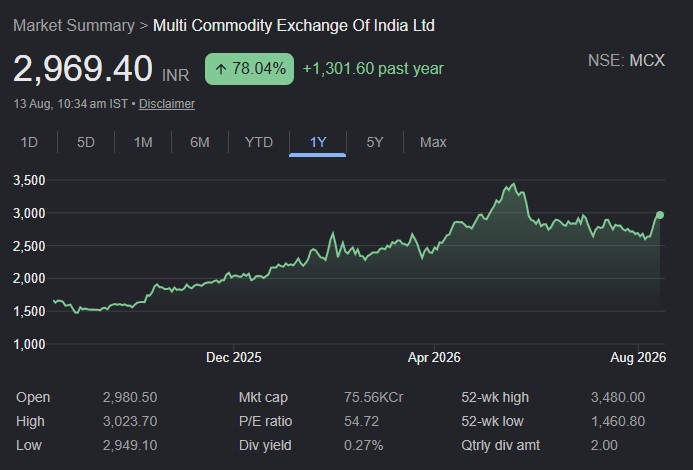Image resolution: width=693 pixels, height=470 pixels.
Task: Select the 5D time range tab
Action: [86, 142]
